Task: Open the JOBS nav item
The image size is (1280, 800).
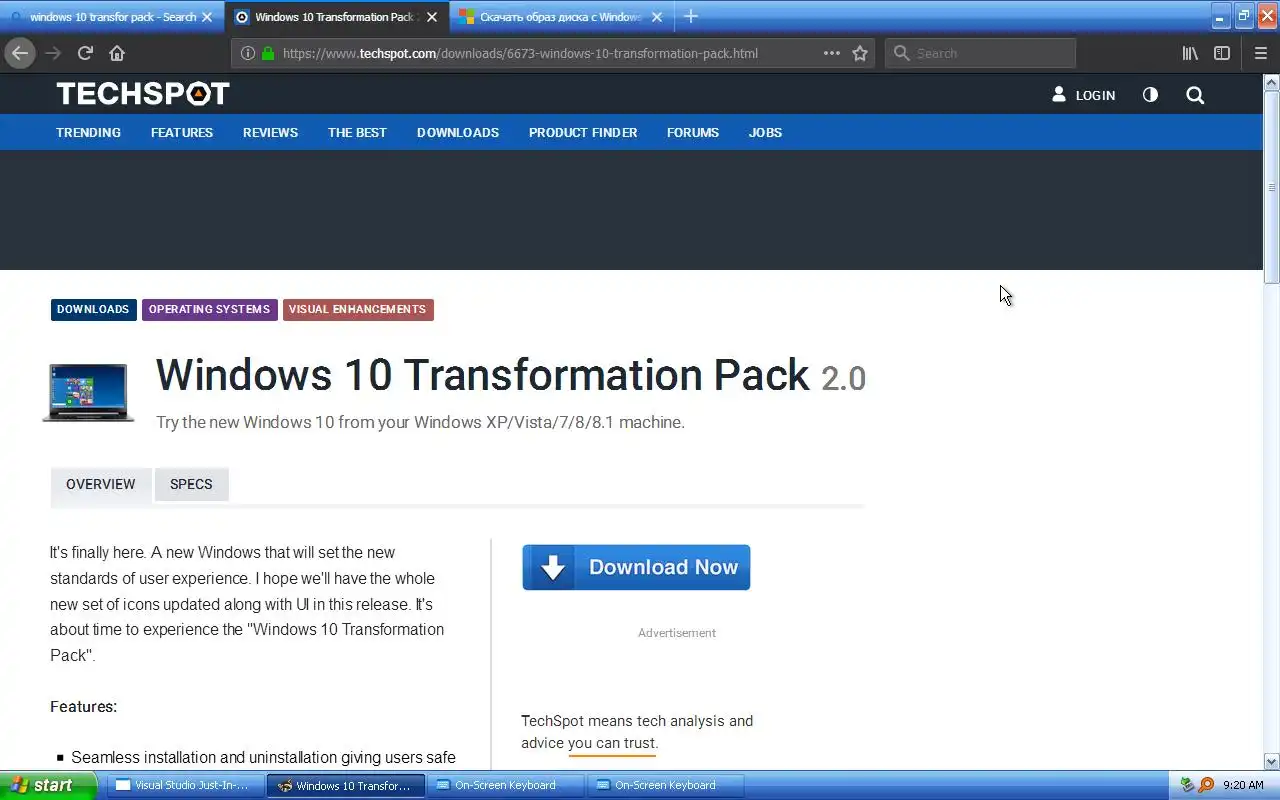Action: pyautogui.click(x=765, y=132)
